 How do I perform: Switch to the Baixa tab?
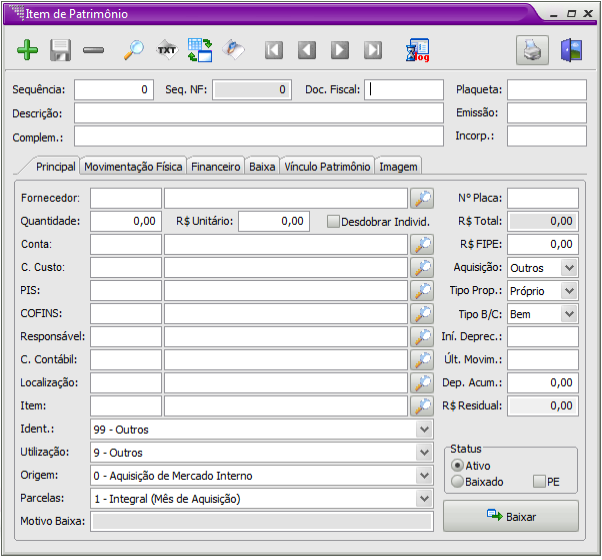click(x=262, y=167)
